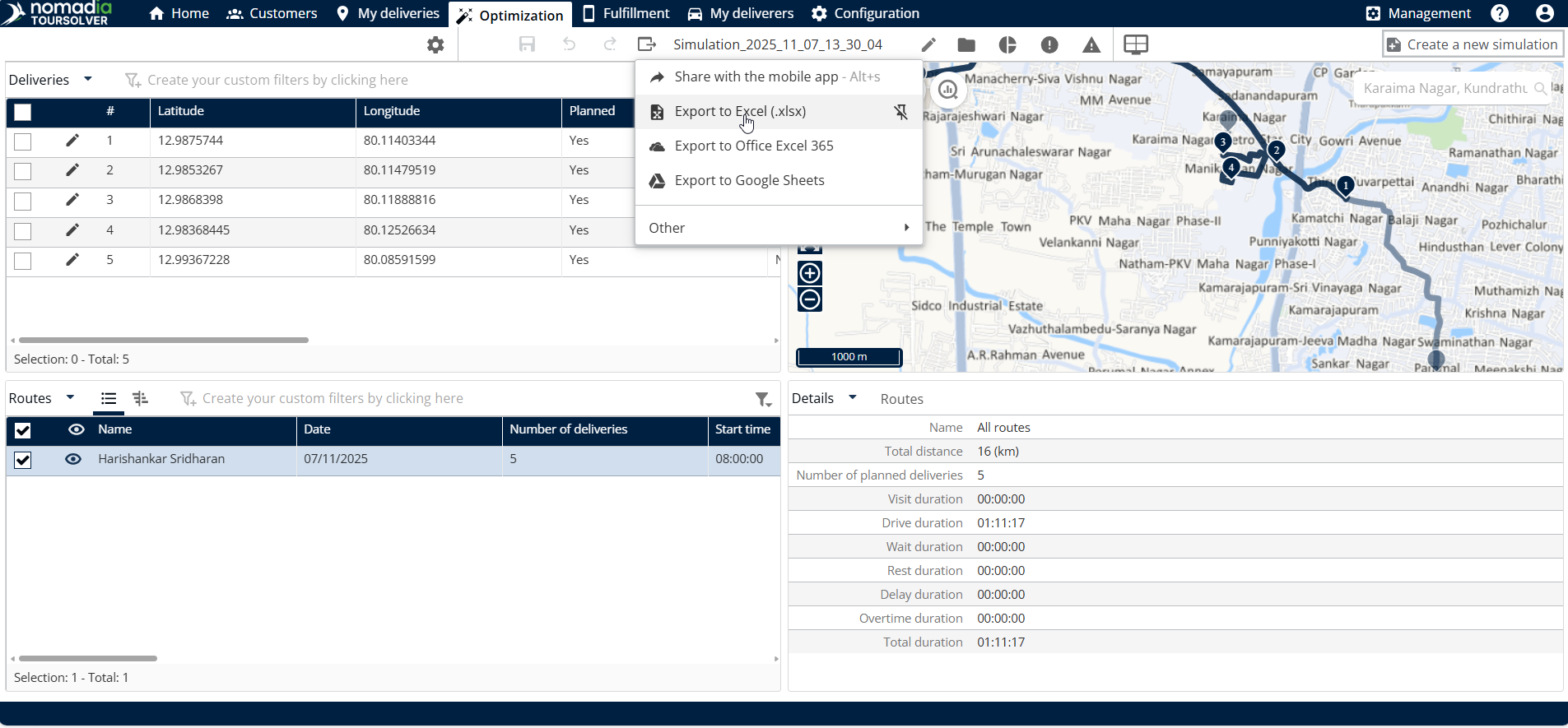Click the simulation settings gear icon
This screenshot has height=728, width=1568.
click(435, 45)
